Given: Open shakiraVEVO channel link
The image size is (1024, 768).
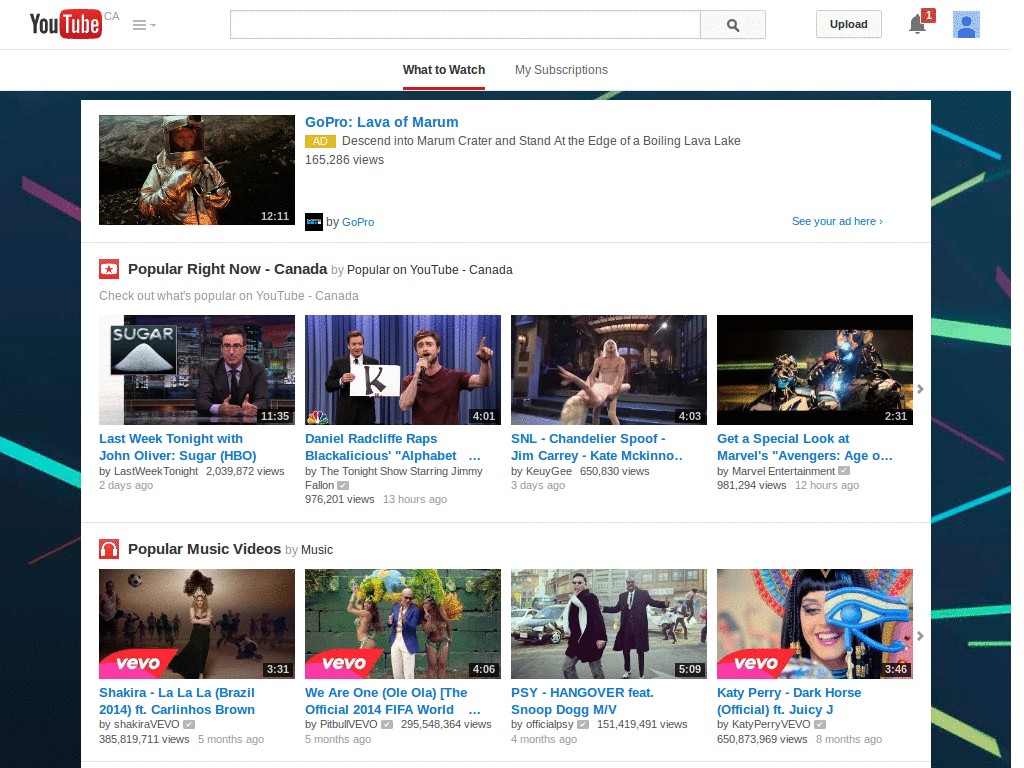Looking at the screenshot, I should [146, 724].
